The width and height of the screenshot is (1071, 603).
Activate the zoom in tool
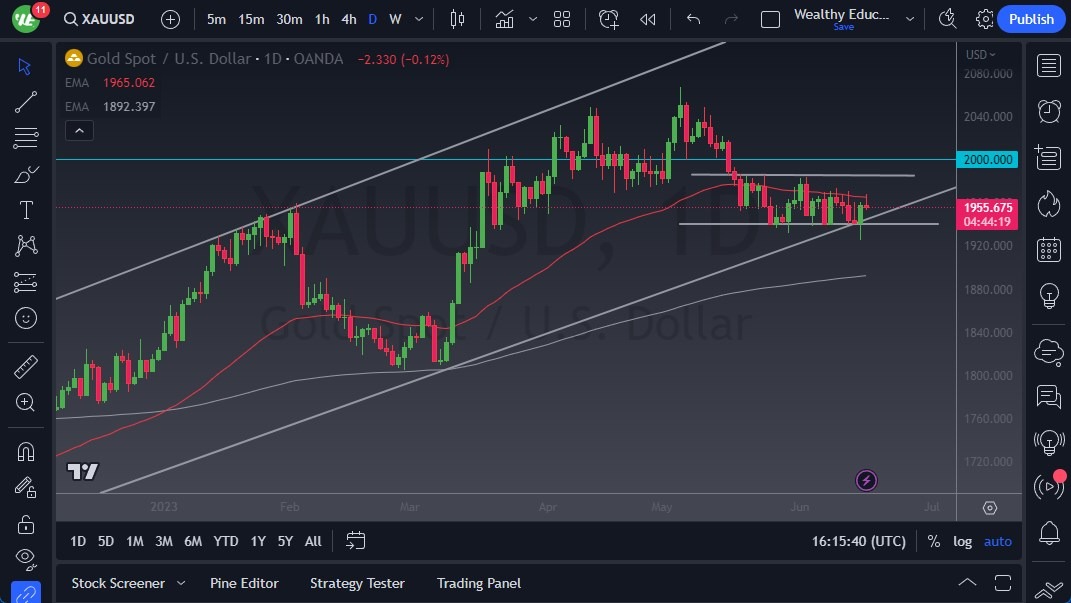point(25,403)
